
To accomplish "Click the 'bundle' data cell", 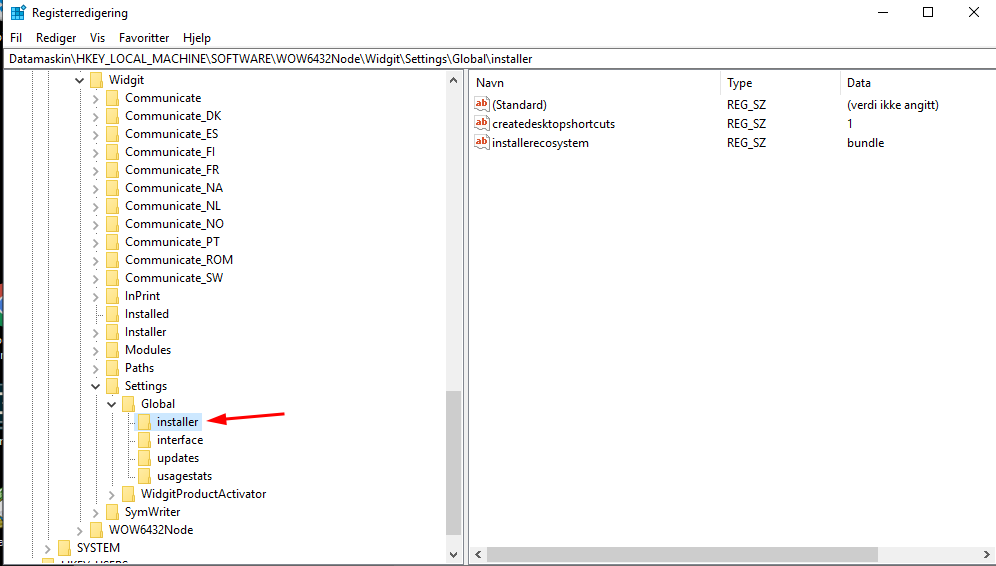I will click(865, 143).
